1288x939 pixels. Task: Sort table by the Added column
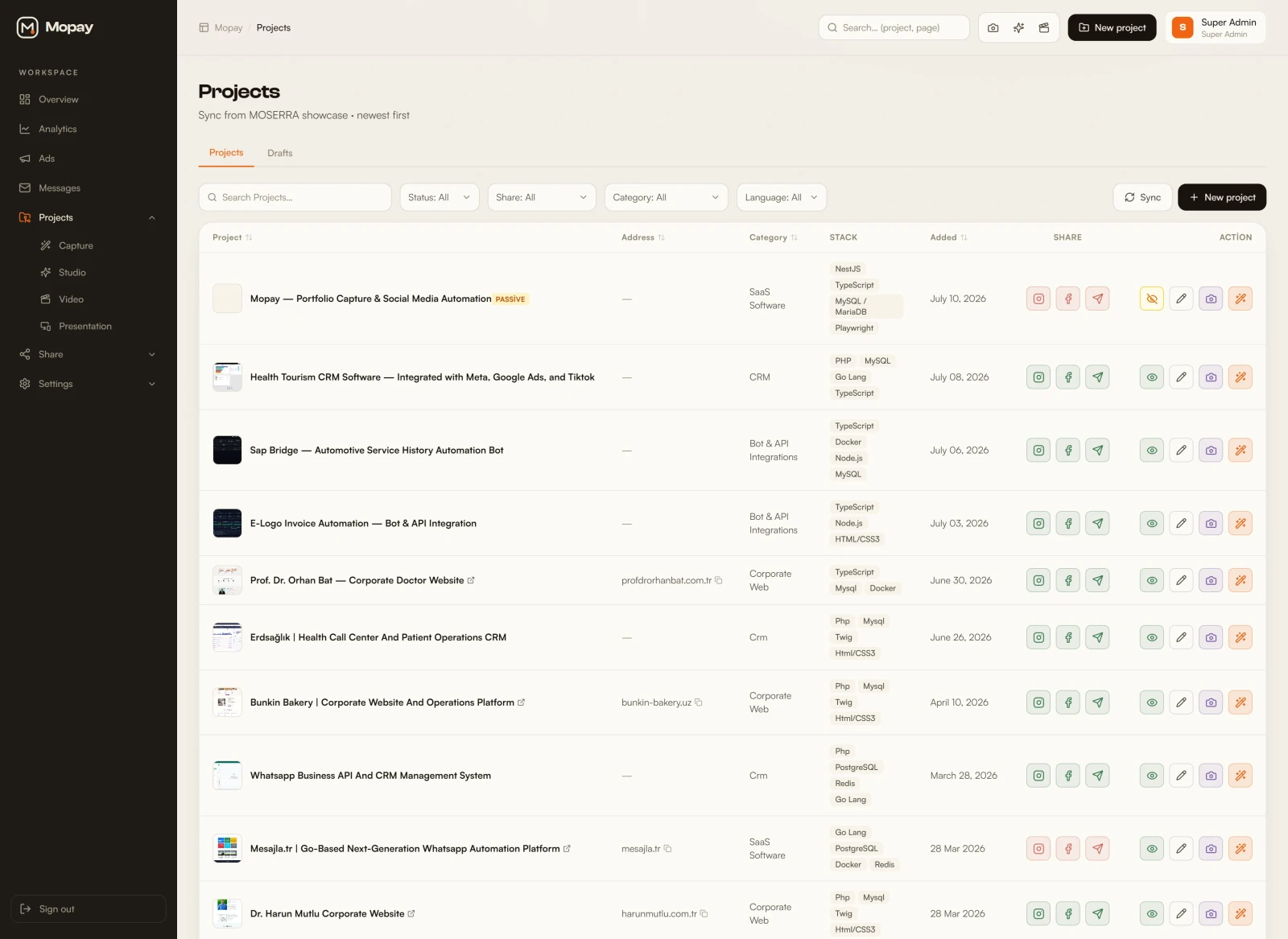pyautogui.click(x=948, y=237)
